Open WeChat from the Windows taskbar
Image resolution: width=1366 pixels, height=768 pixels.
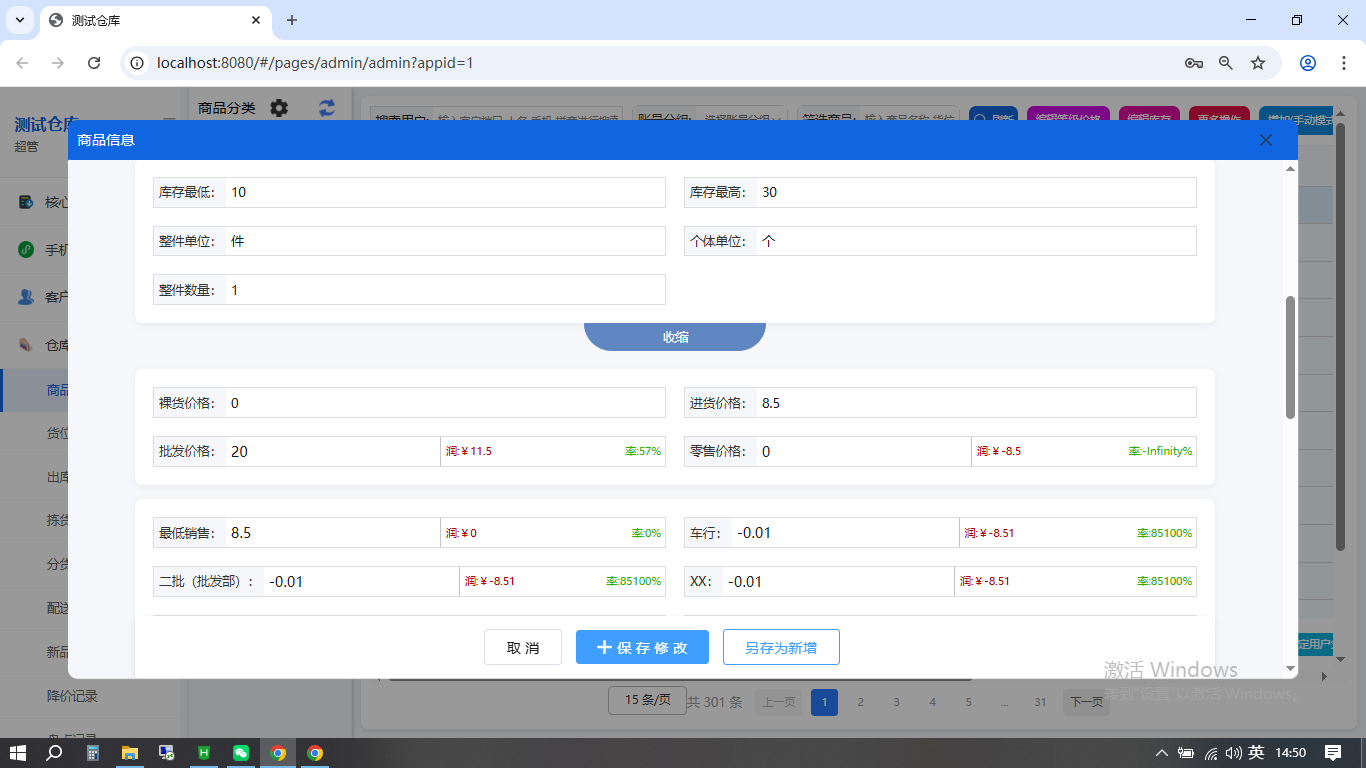tap(241, 753)
